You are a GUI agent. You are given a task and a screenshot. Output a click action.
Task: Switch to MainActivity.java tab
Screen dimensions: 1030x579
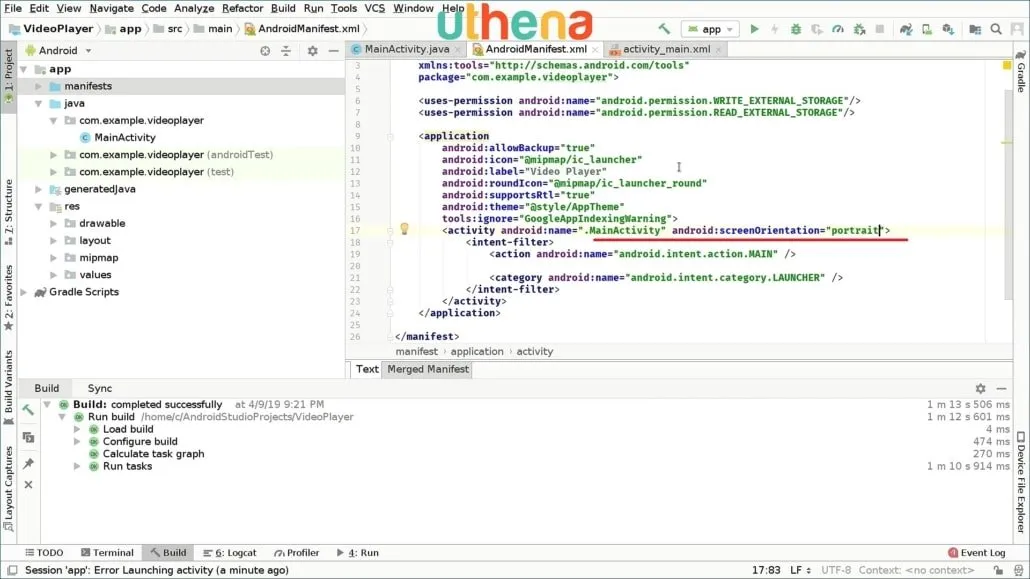[407, 49]
